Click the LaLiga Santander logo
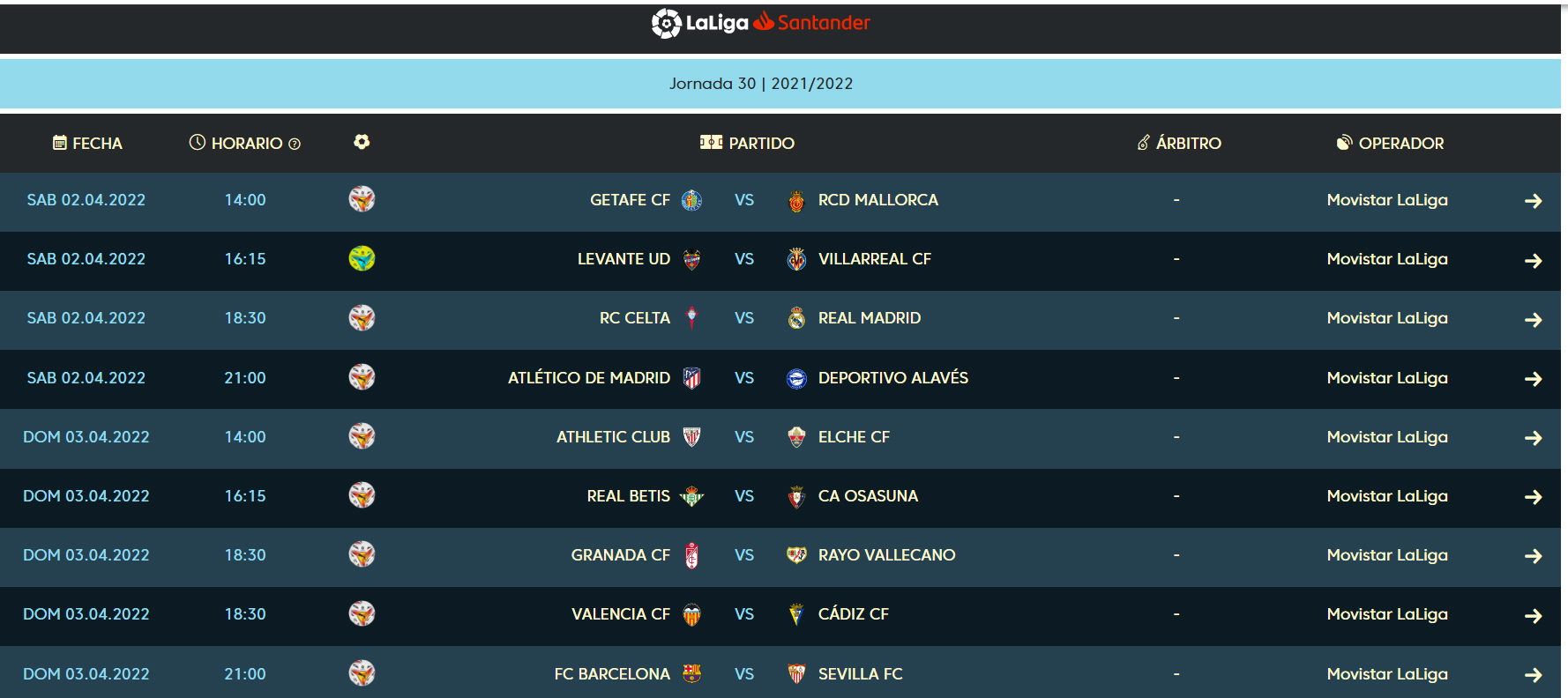The height and width of the screenshot is (698, 1568). [x=760, y=23]
